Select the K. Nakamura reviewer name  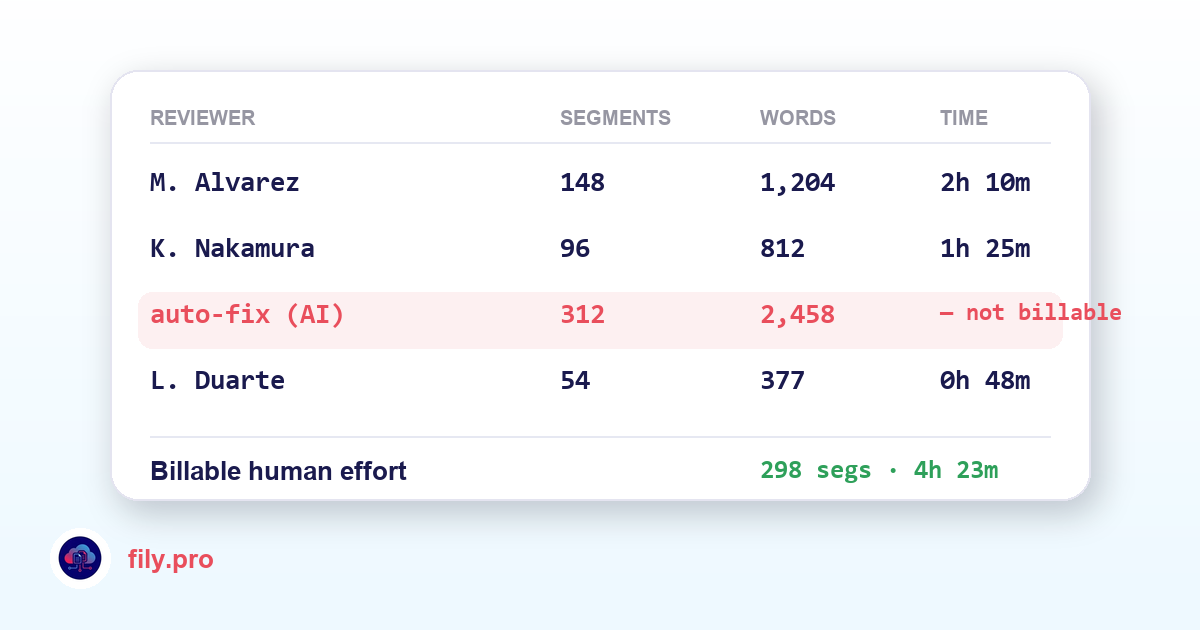[x=232, y=249]
